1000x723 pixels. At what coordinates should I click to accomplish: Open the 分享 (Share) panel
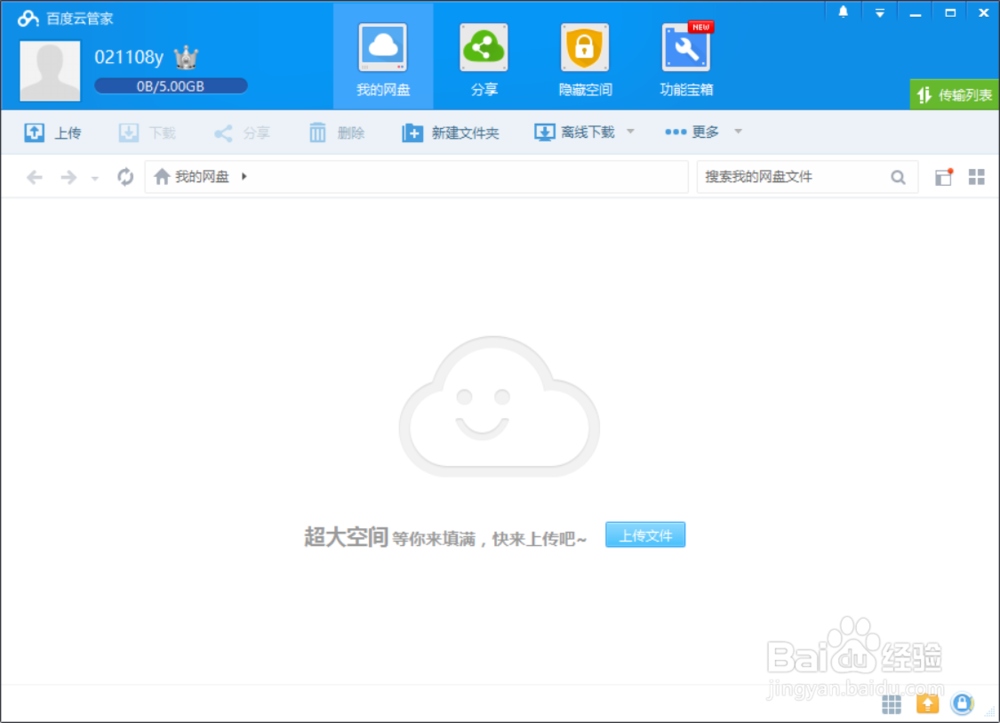(x=484, y=57)
